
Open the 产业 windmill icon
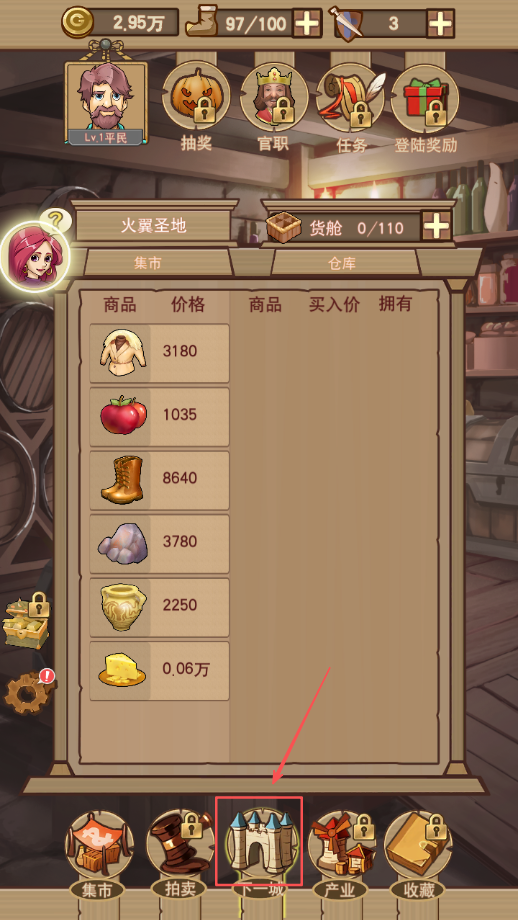[x=341, y=845]
